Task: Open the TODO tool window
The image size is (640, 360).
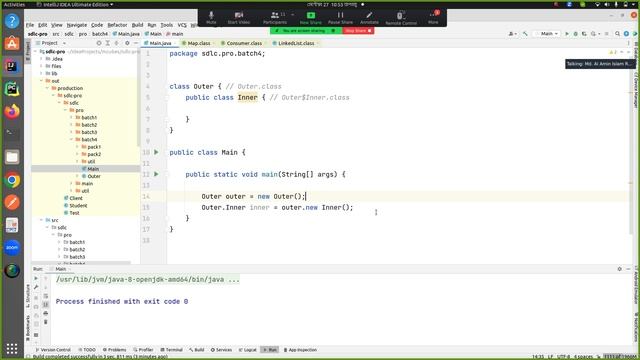Action: [87, 350]
